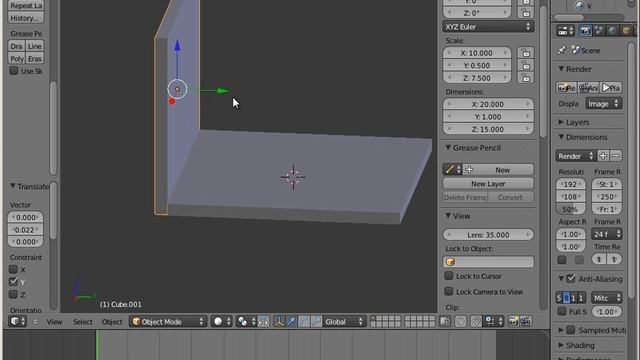Open the Object menu
Screen dimensions: 640x360
pos(112,322)
